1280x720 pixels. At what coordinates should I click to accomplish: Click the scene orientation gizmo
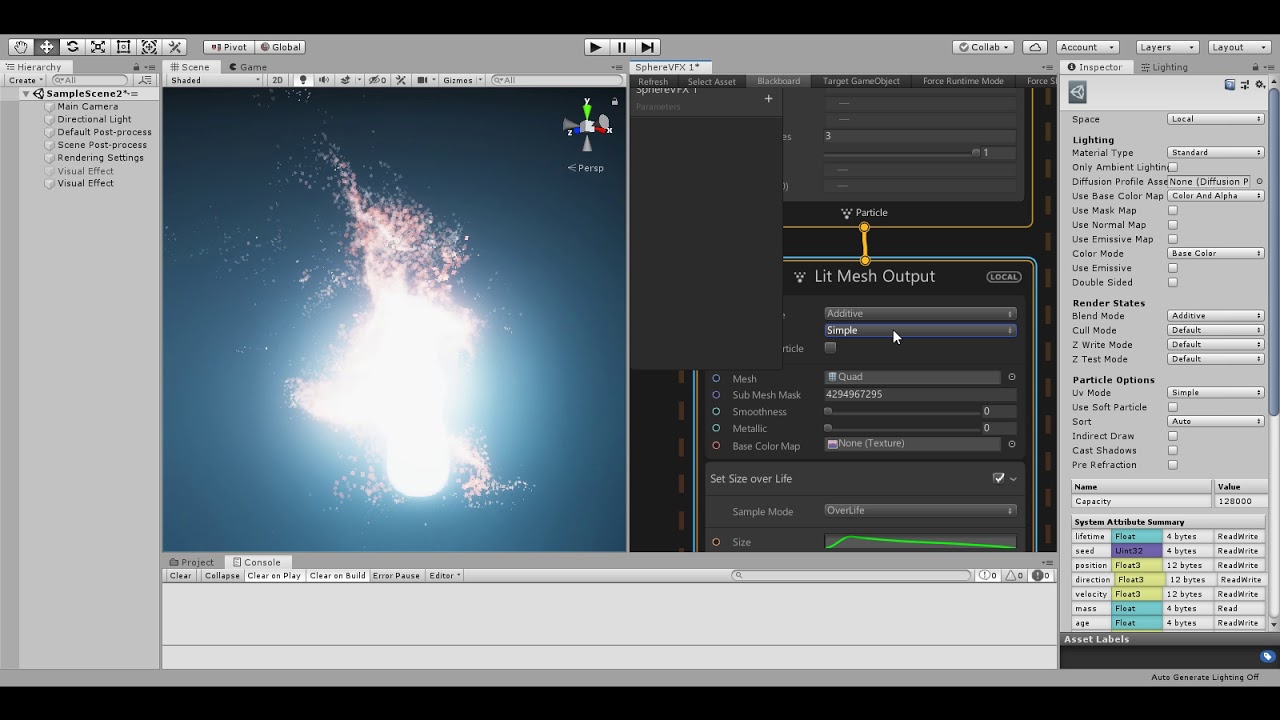pos(587,125)
